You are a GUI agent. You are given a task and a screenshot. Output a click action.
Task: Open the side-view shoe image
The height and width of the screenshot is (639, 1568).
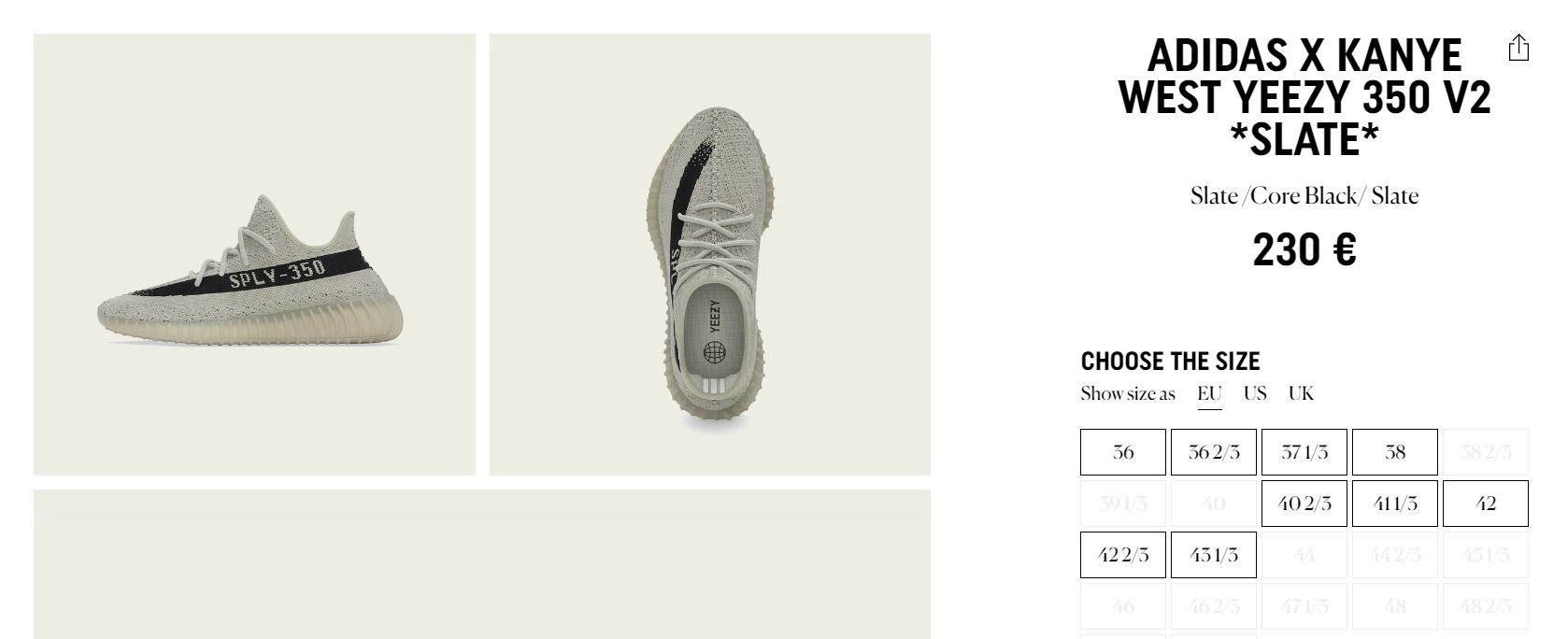[254, 254]
